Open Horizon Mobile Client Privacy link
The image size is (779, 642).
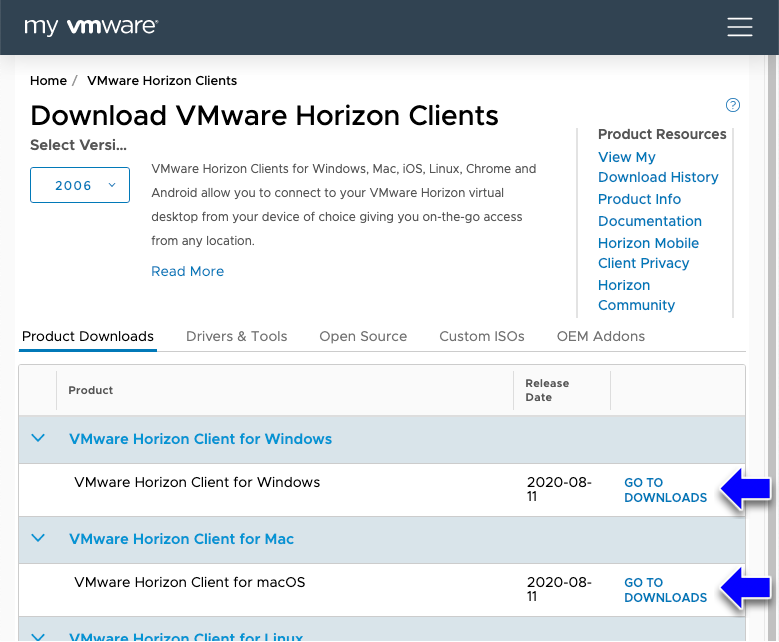pyautogui.click(x=648, y=253)
